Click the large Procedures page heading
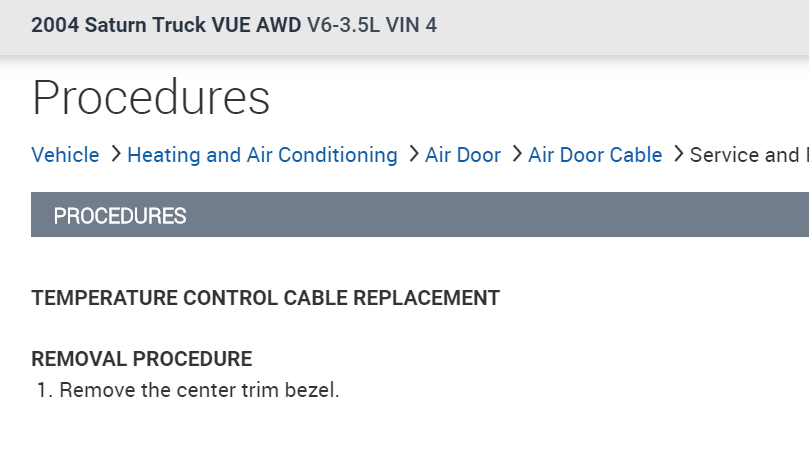 tap(151, 98)
